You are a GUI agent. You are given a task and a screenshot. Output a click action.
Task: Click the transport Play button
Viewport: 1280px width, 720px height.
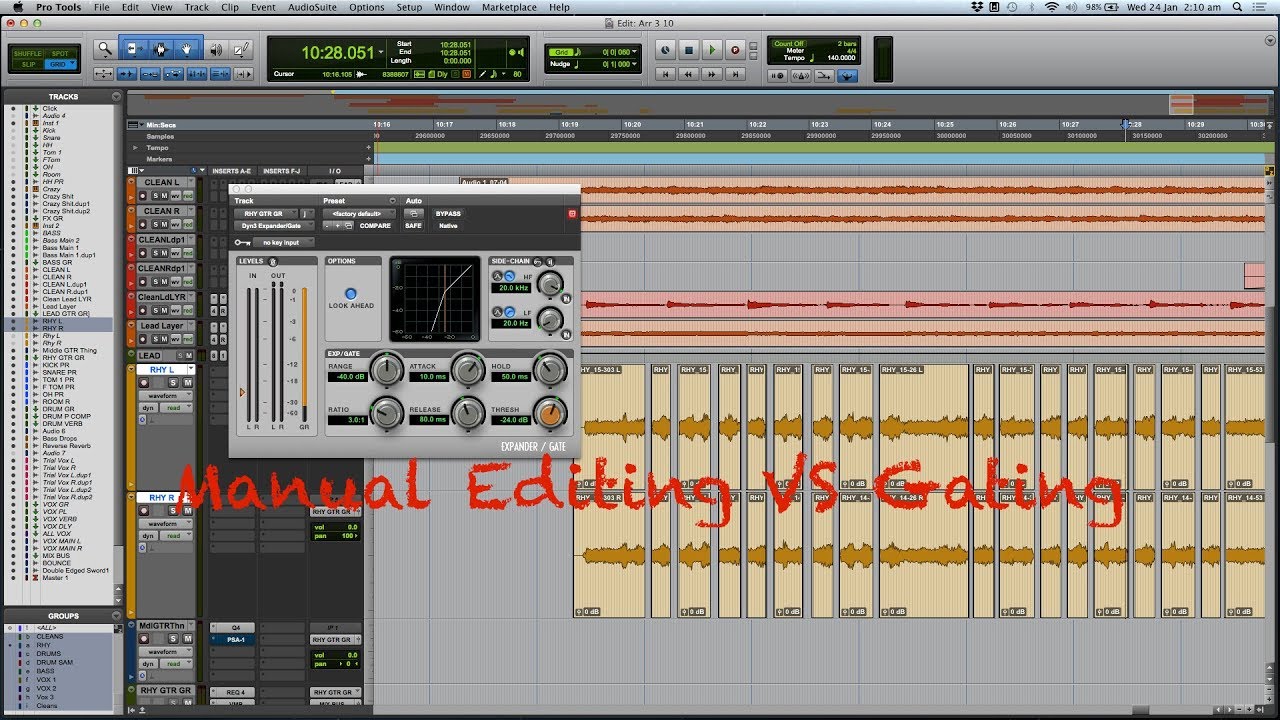(x=712, y=50)
